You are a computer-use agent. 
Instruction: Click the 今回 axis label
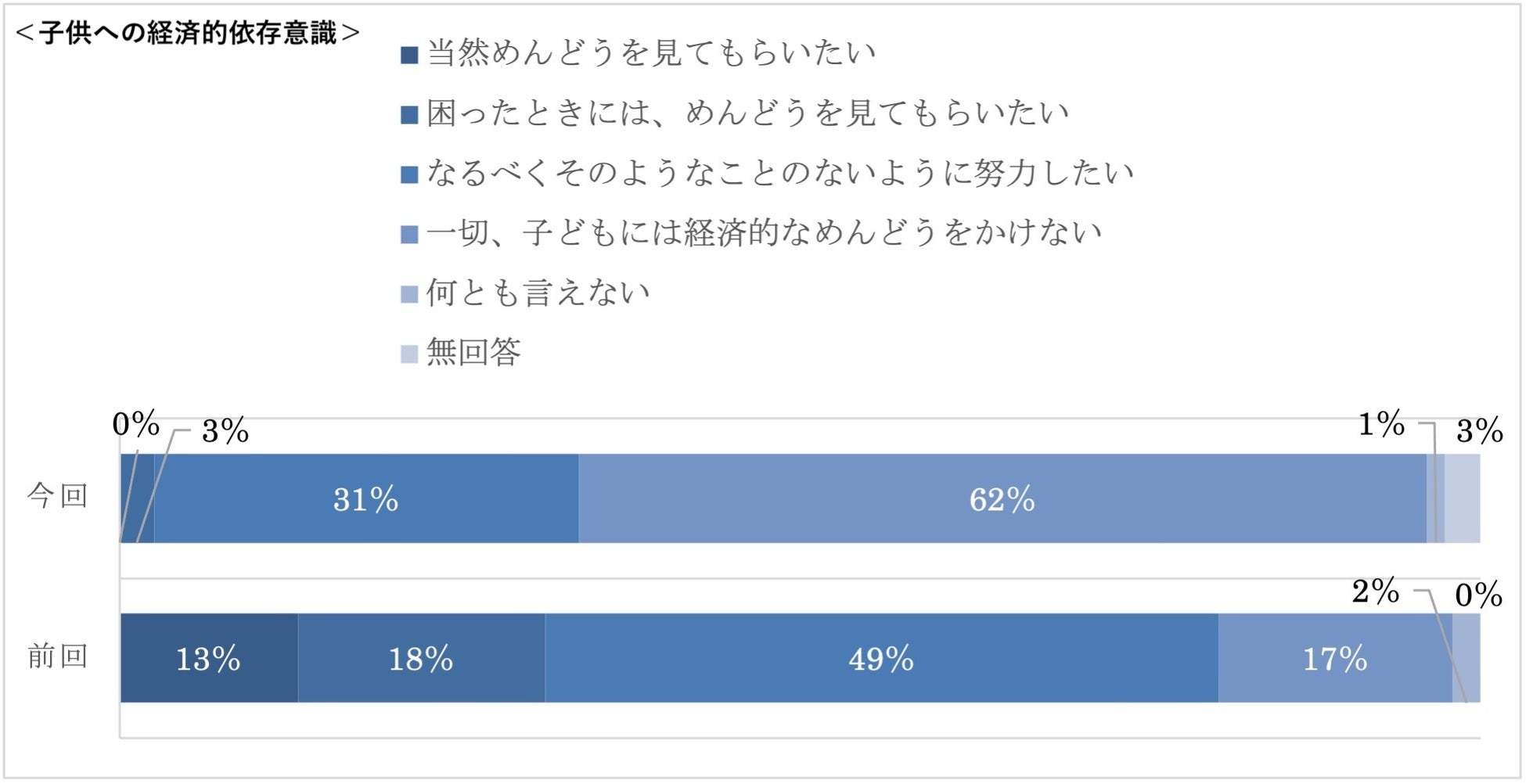point(58,496)
